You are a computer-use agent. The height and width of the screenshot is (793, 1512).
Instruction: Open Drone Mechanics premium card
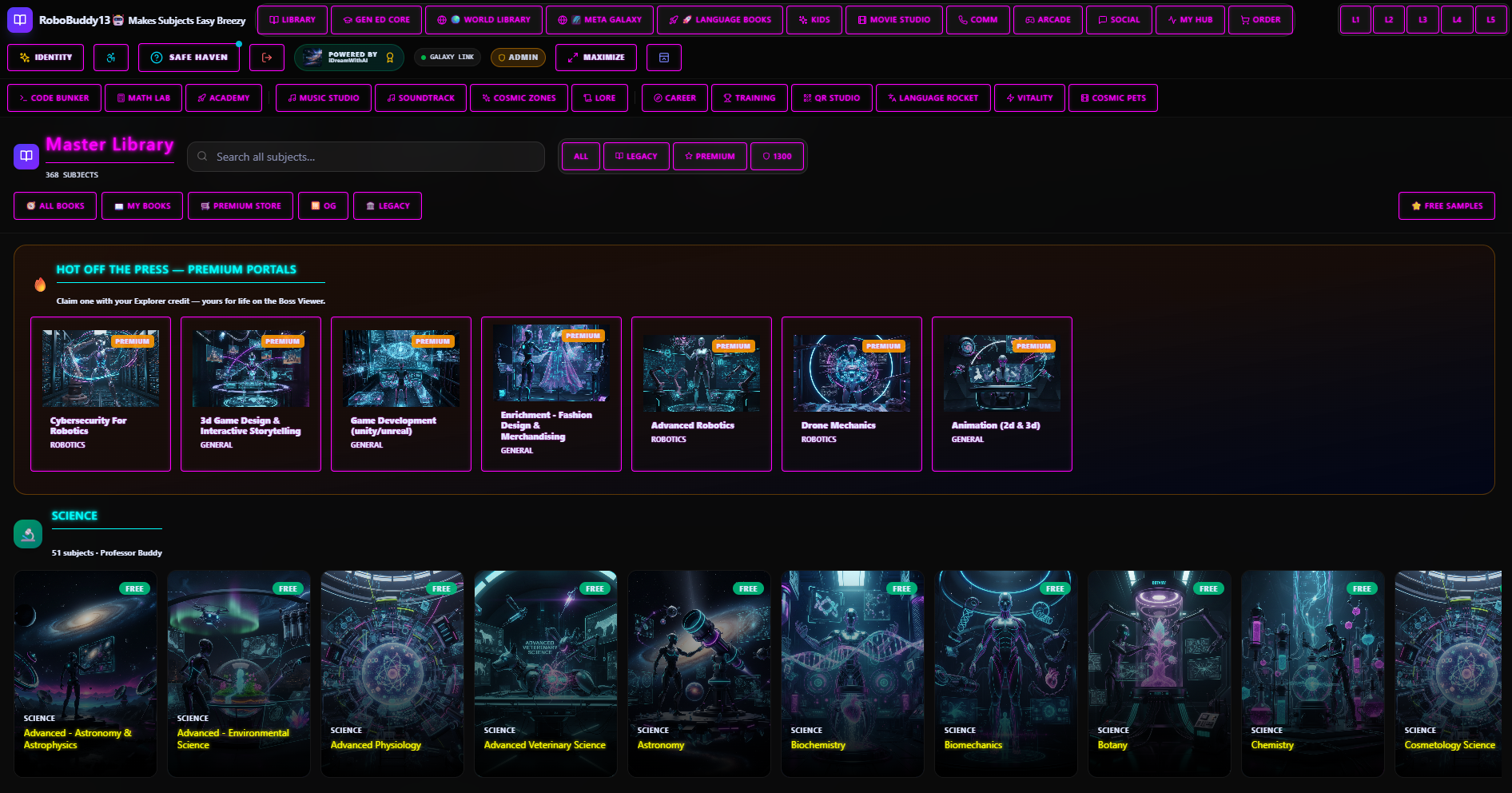pos(852,394)
